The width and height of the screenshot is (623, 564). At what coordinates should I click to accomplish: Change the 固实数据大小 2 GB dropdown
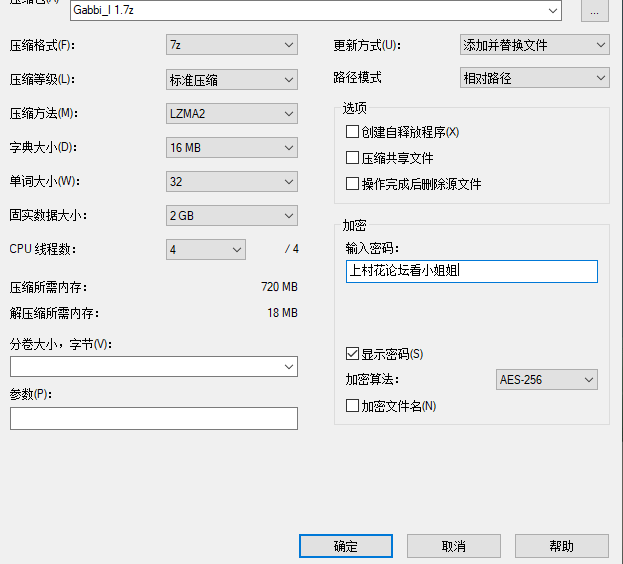click(x=231, y=215)
